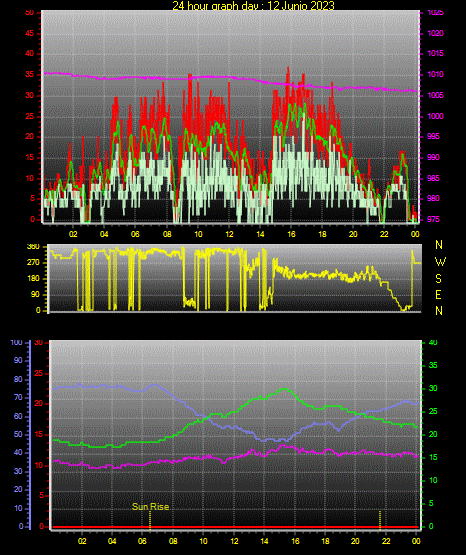This screenshot has height=555, width=466.
Task: Click magenta pressure value "1000"
Action: coord(436,116)
